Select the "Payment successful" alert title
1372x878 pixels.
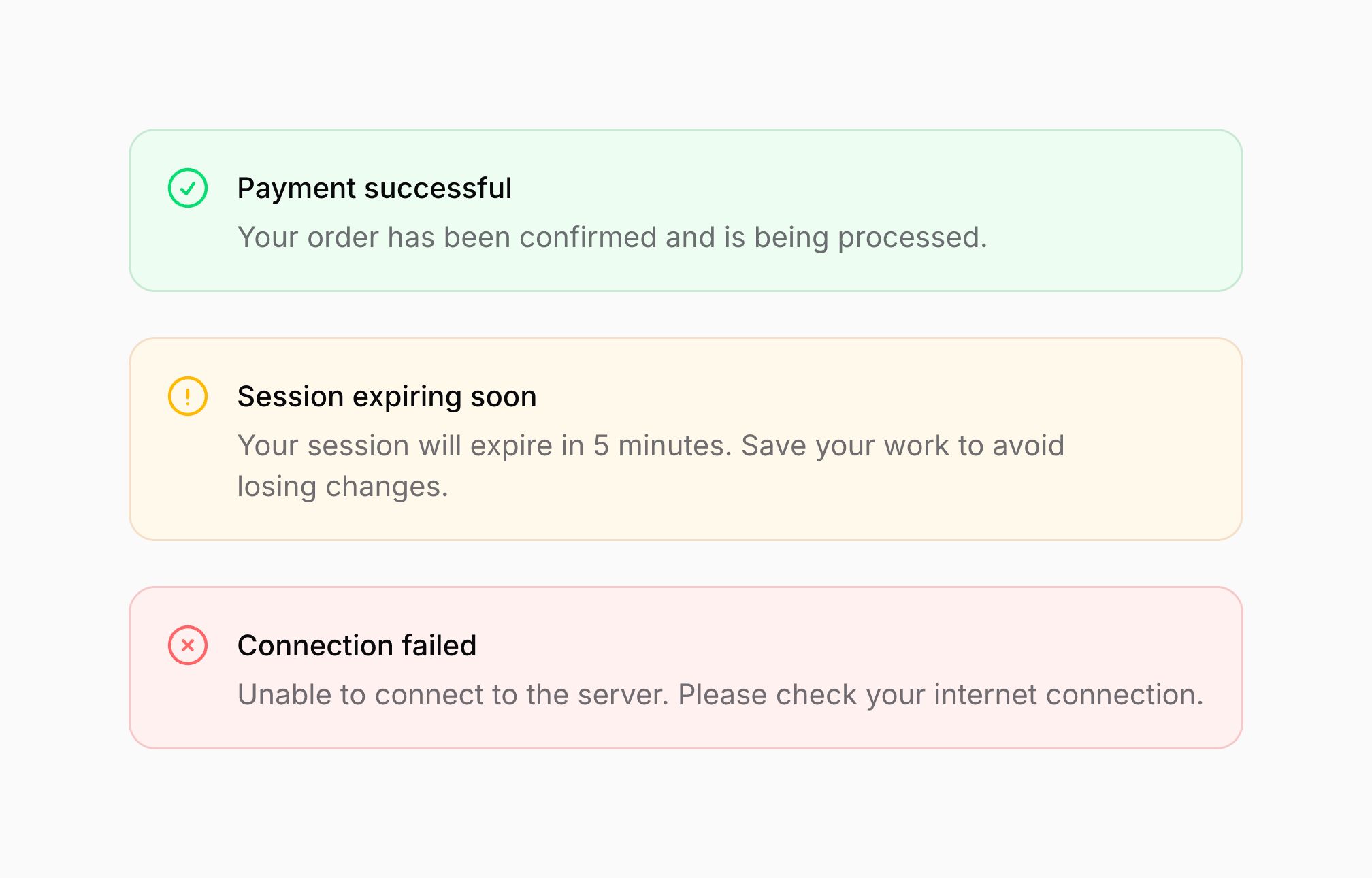point(374,189)
